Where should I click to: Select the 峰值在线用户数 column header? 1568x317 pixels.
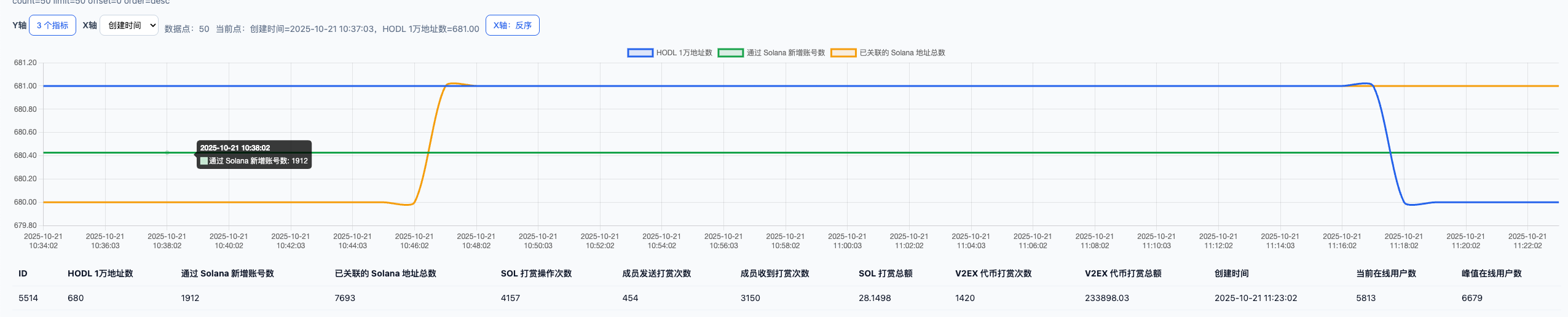coord(1491,273)
